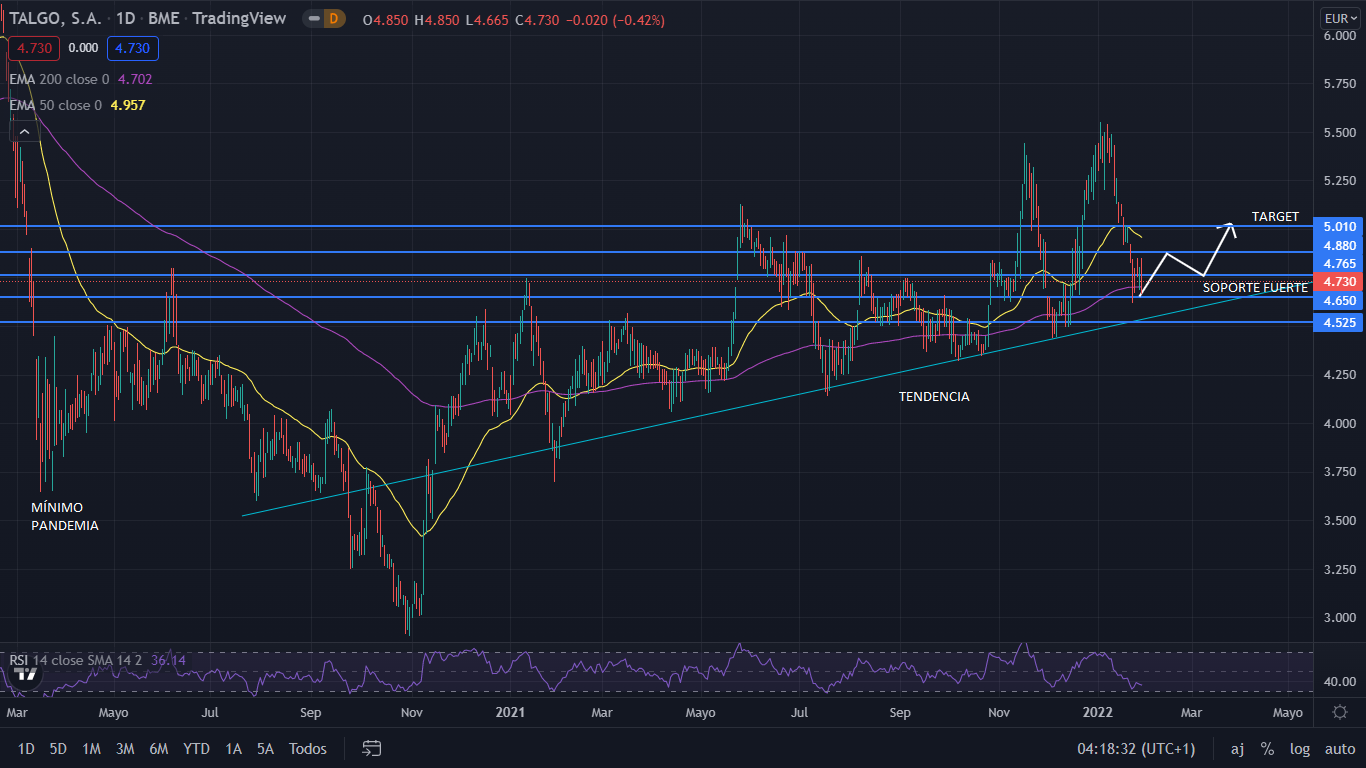Click the blue buy price 4.730 box
The height and width of the screenshot is (768, 1366).
pyautogui.click(x=133, y=48)
